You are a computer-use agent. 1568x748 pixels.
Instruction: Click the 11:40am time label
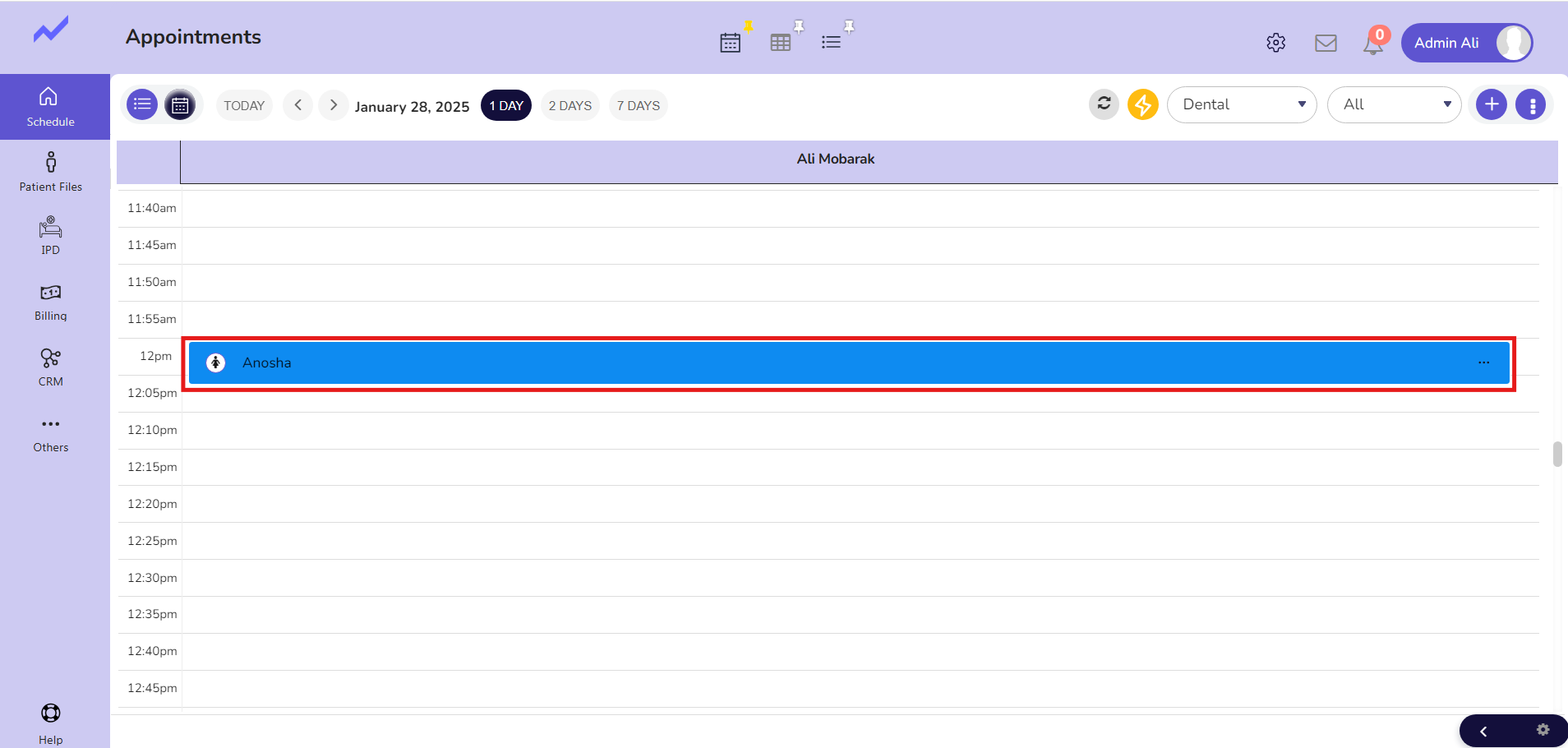(152, 208)
